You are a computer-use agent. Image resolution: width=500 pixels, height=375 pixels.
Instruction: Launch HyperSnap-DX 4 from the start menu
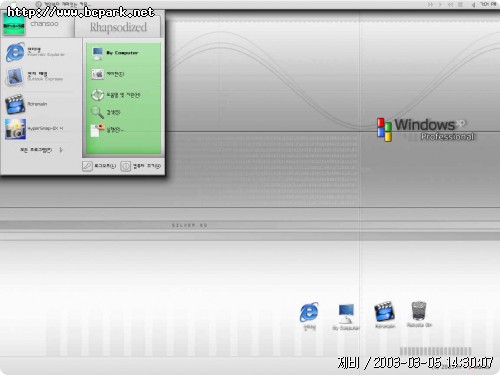click(34, 129)
